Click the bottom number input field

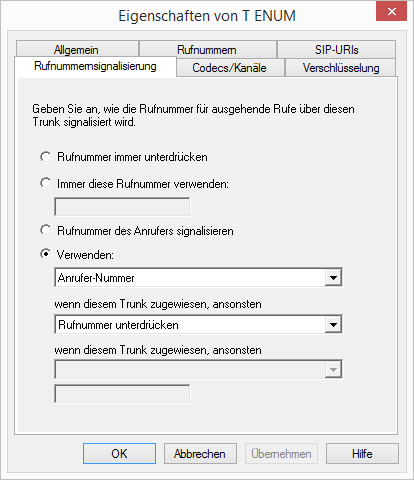122,394
